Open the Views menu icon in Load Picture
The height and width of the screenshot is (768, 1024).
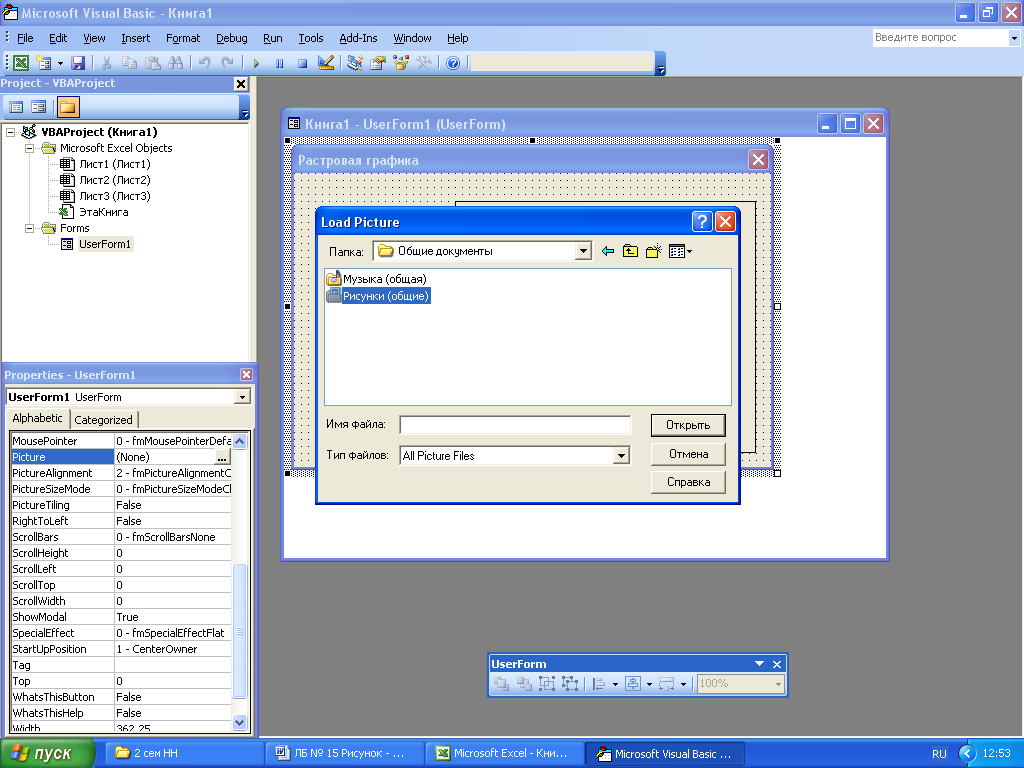tap(680, 251)
